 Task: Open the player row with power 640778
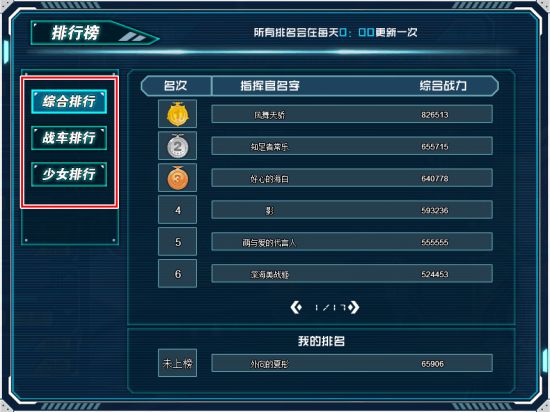[352, 178]
